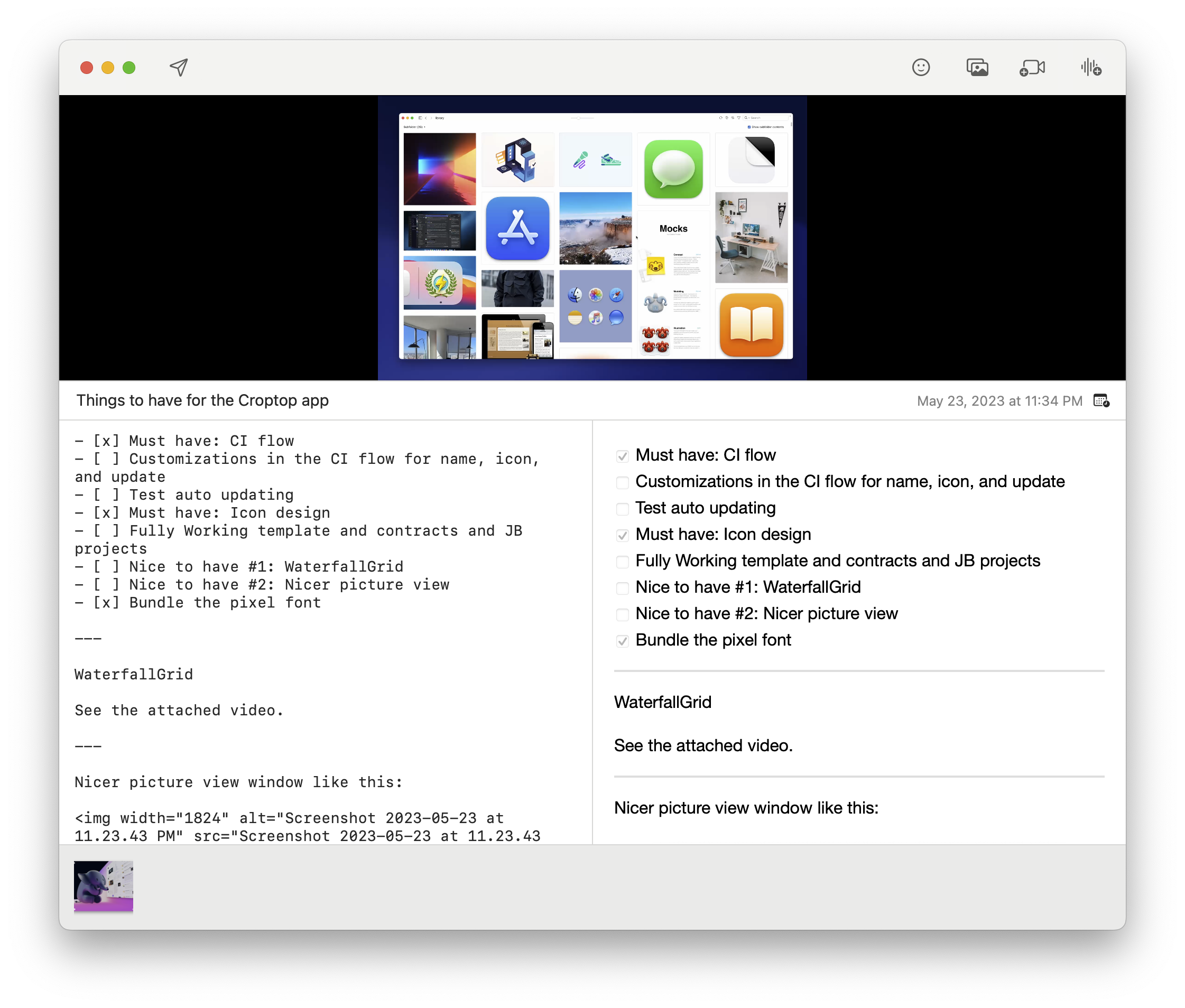The width and height of the screenshot is (1185, 1008).
Task: Select the elephant attachment thumbnail at the bottom
Action: (x=104, y=885)
